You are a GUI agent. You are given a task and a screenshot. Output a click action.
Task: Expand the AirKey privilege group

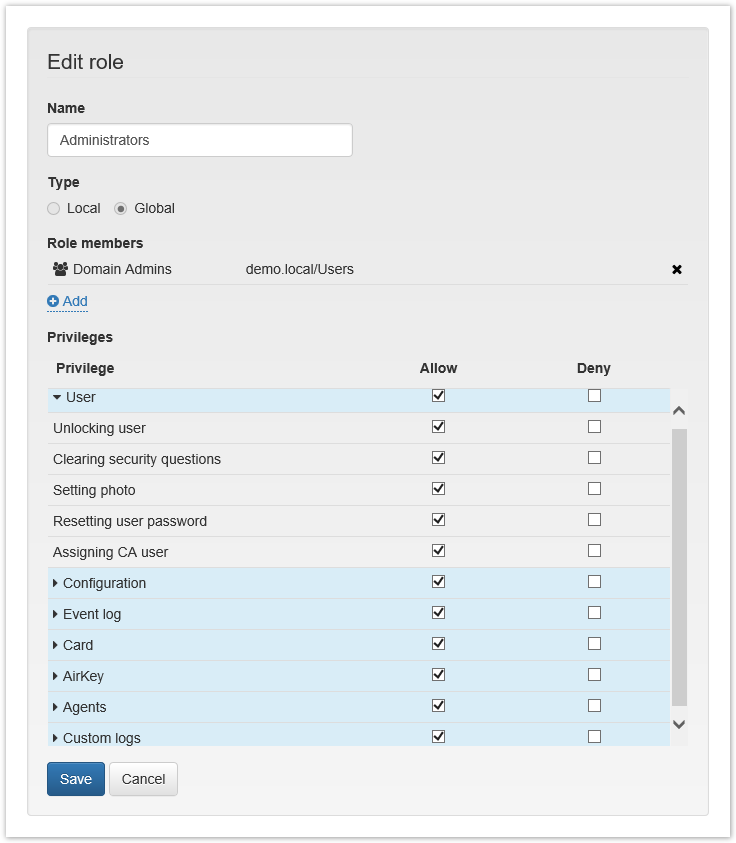coord(56,676)
